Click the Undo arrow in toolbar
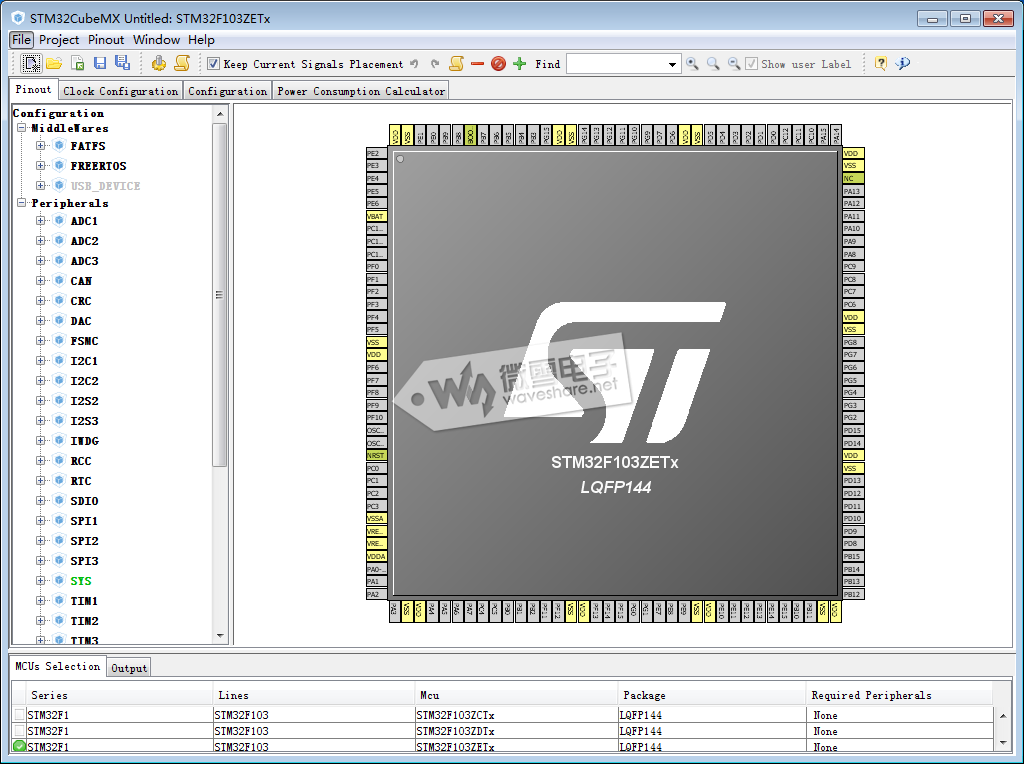This screenshot has height=764, width=1024. coord(414,63)
